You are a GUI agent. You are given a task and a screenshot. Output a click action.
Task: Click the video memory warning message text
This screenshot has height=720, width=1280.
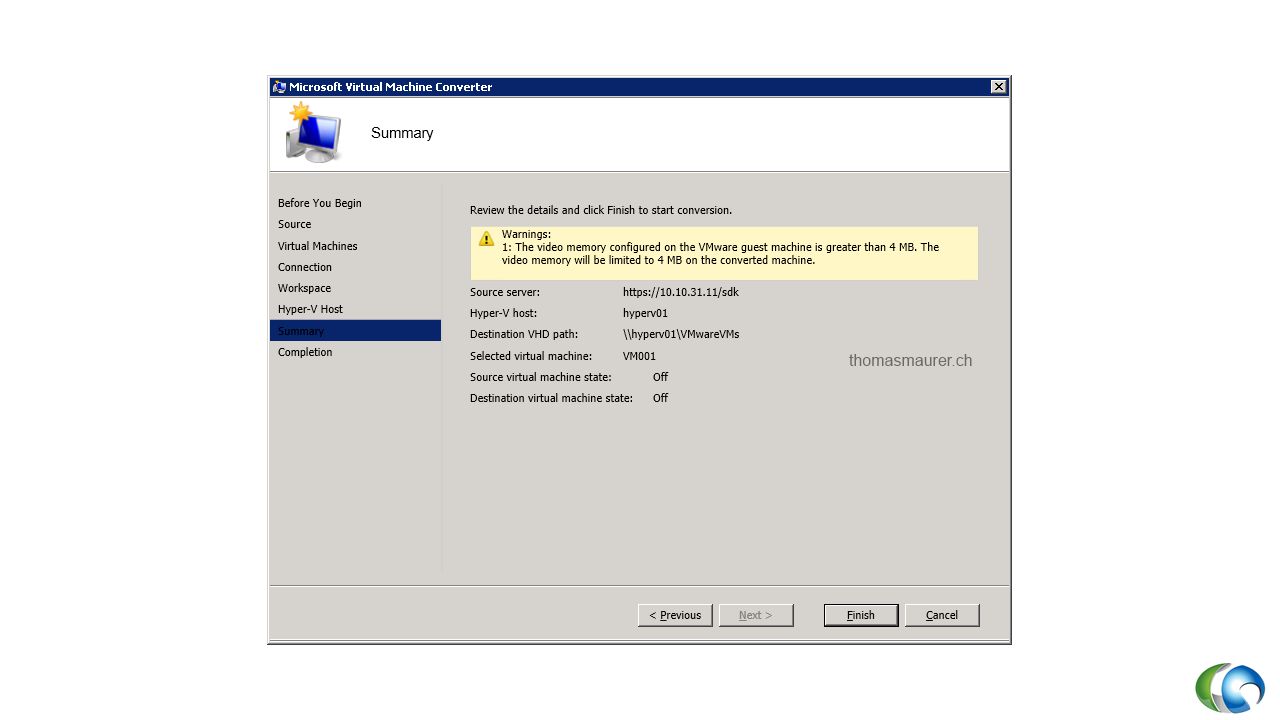click(x=720, y=253)
